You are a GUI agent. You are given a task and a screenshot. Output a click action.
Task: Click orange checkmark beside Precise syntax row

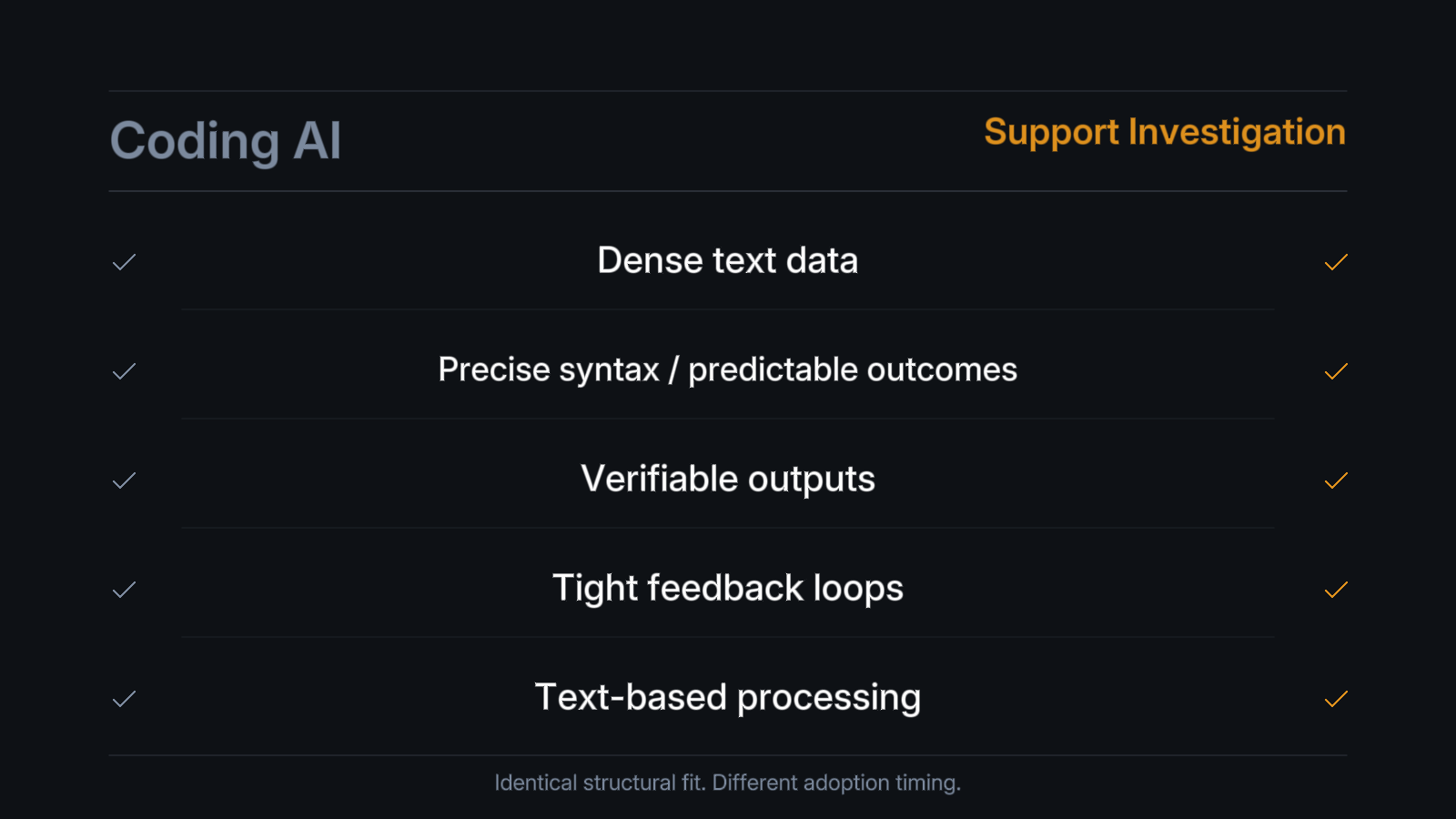[1336, 371]
